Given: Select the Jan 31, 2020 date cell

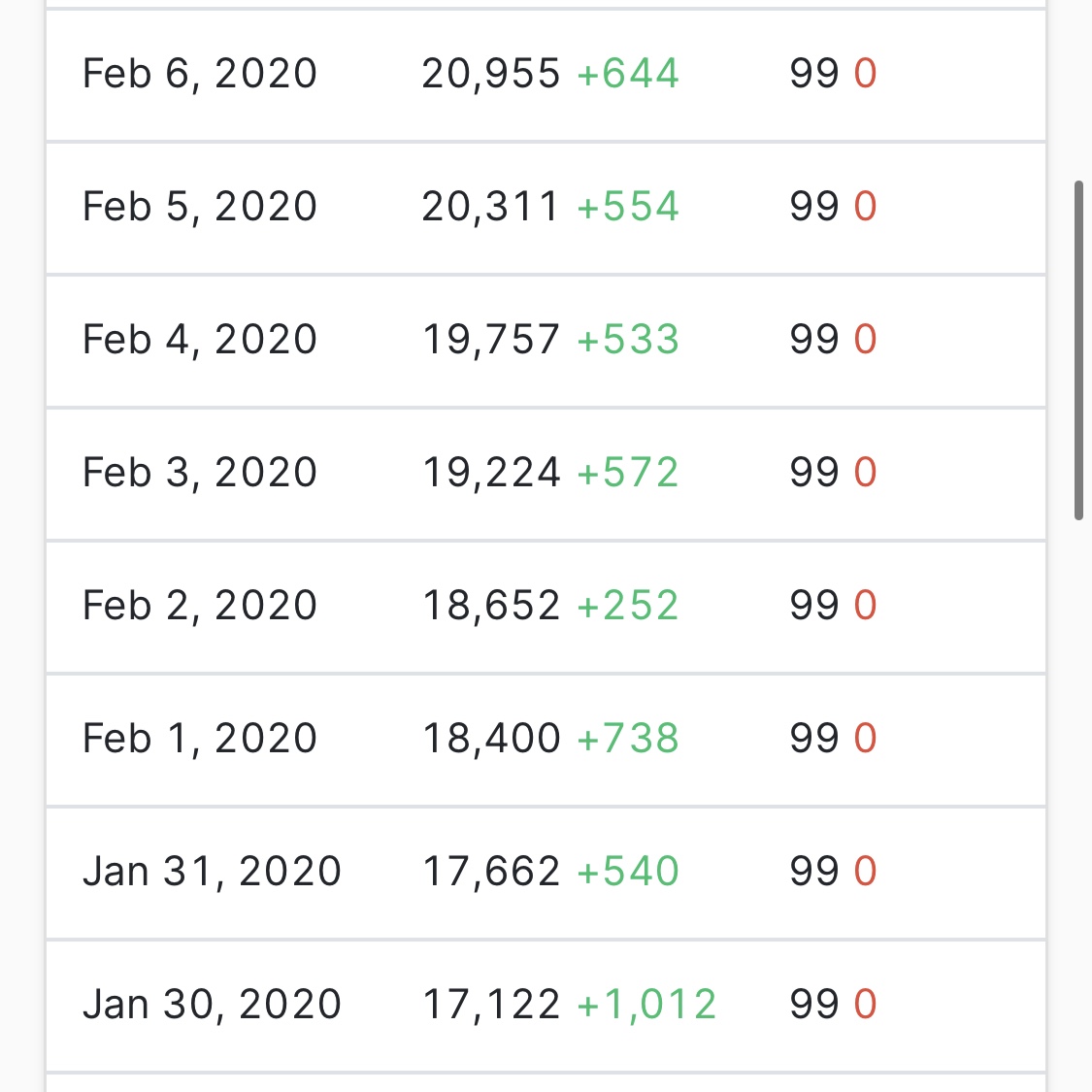Looking at the screenshot, I should (x=212, y=872).
